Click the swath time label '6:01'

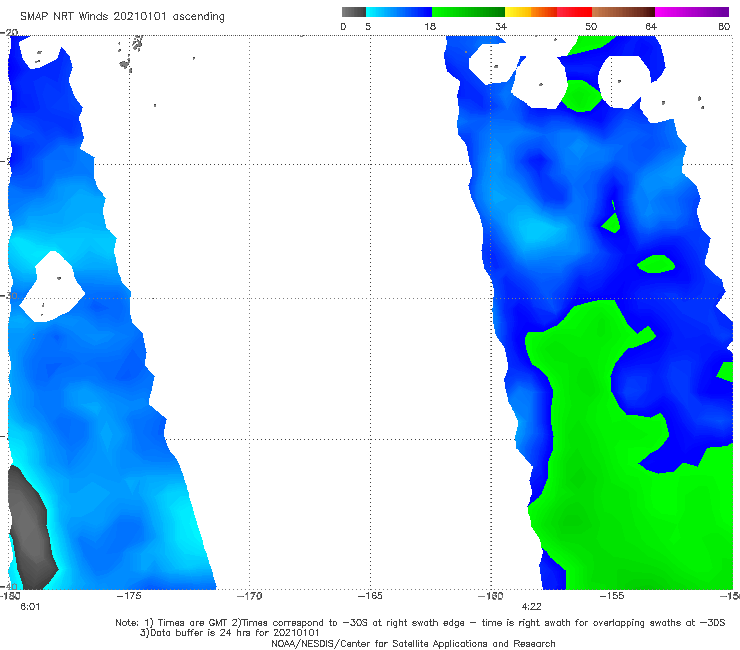[x=30, y=607]
